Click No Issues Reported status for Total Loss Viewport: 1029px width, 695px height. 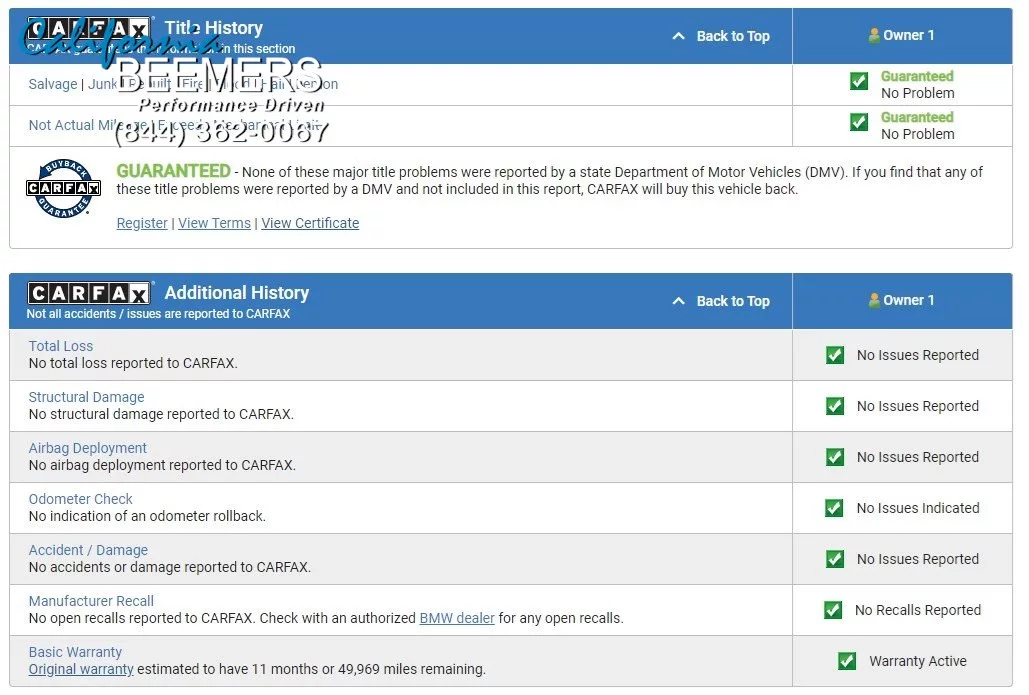click(918, 355)
